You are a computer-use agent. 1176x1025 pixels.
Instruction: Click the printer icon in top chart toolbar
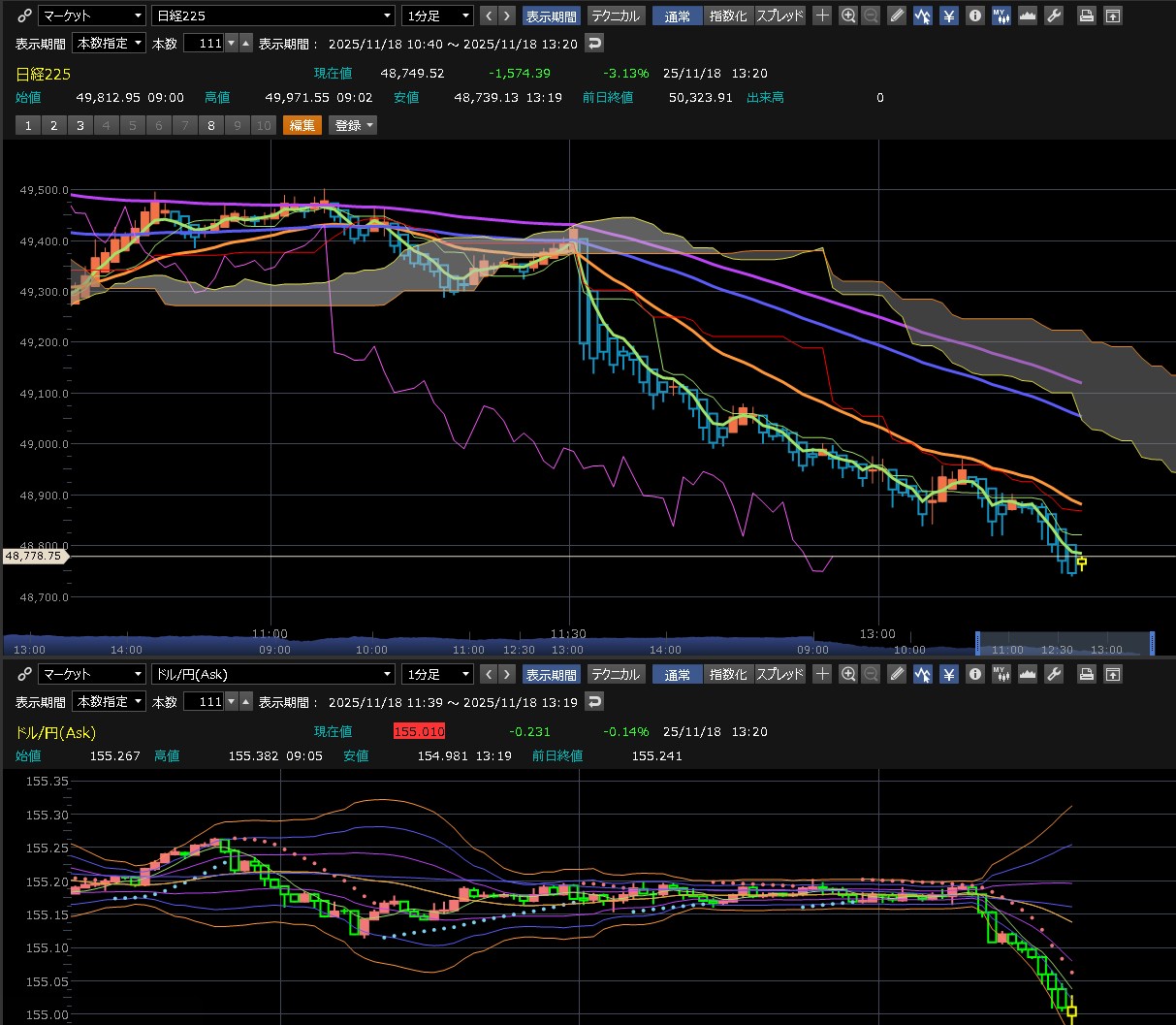(x=1087, y=16)
